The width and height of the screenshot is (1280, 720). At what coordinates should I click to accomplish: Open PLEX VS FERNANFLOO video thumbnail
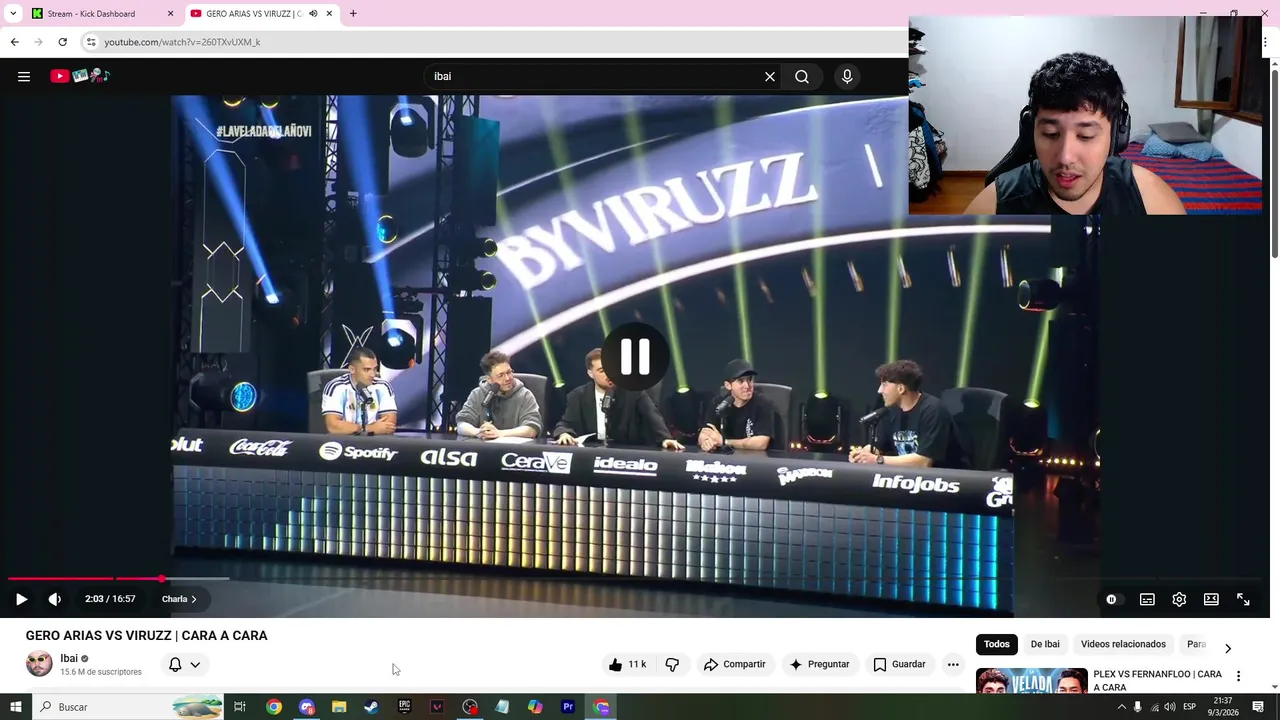(x=1031, y=680)
